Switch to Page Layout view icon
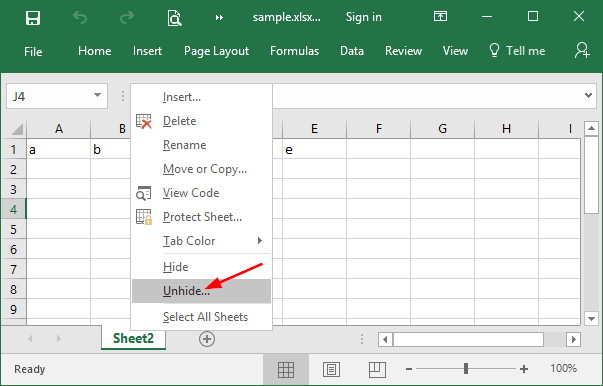 click(331, 369)
